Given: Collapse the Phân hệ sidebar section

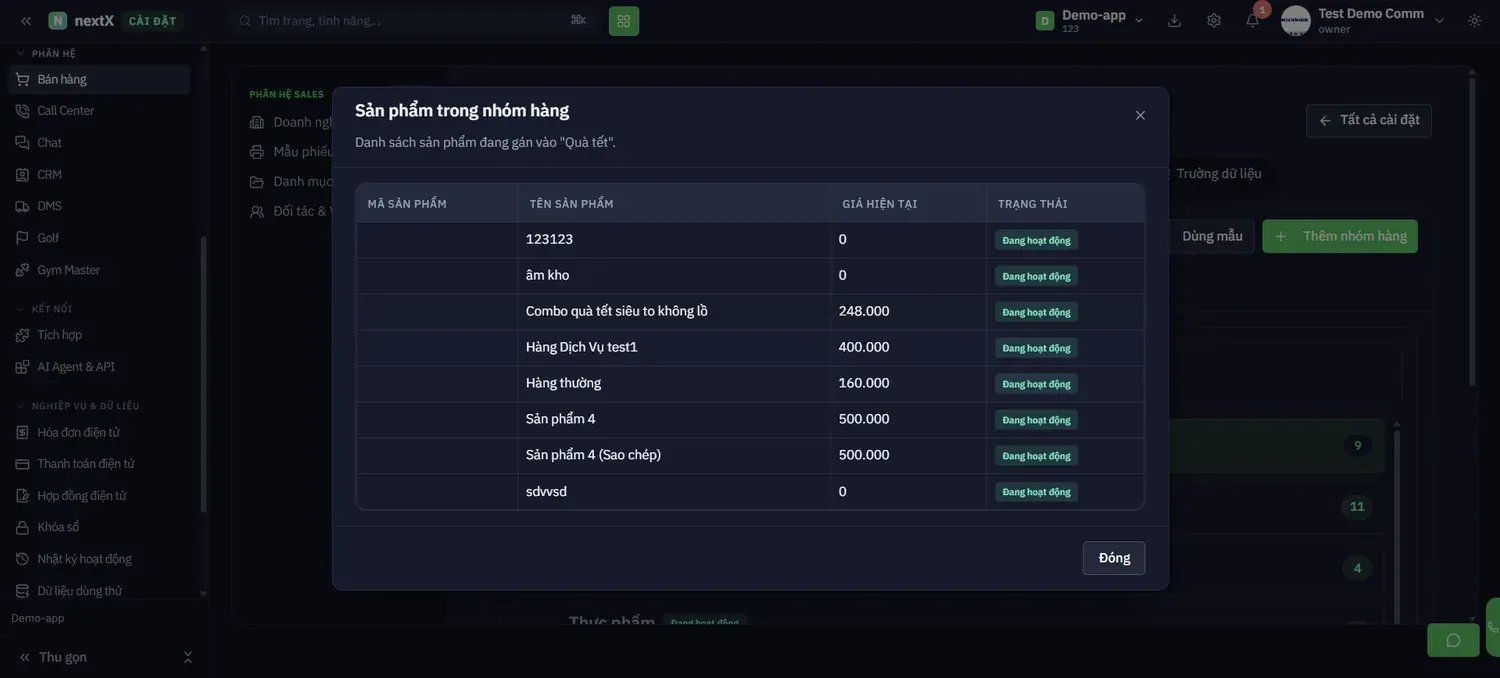Looking at the screenshot, I should 46,53.
